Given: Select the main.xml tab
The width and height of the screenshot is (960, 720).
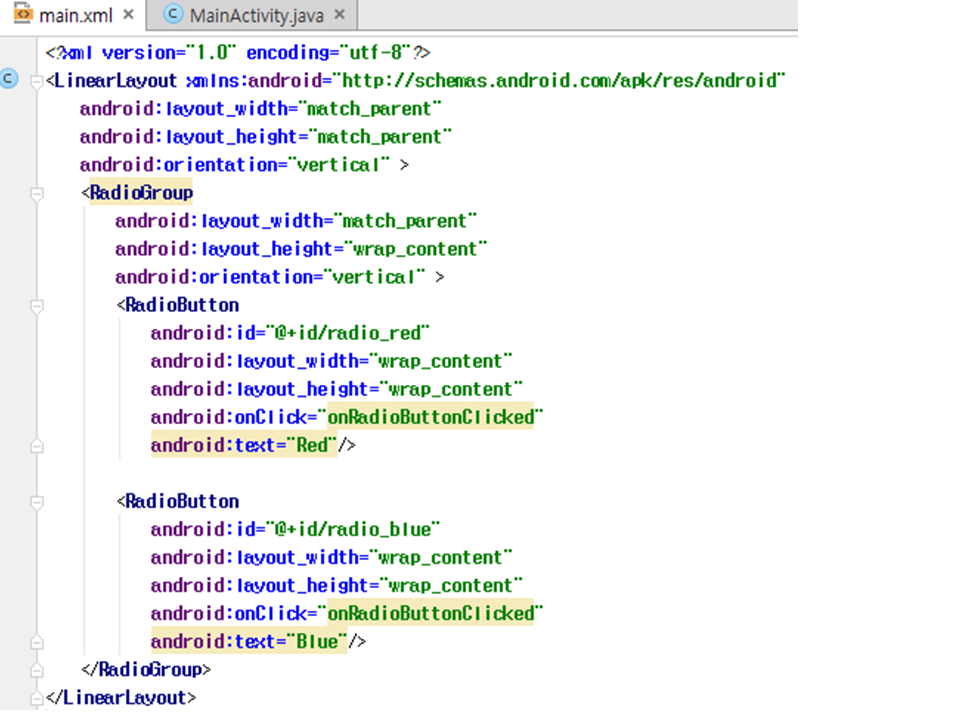Looking at the screenshot, I should click(76, 16).
